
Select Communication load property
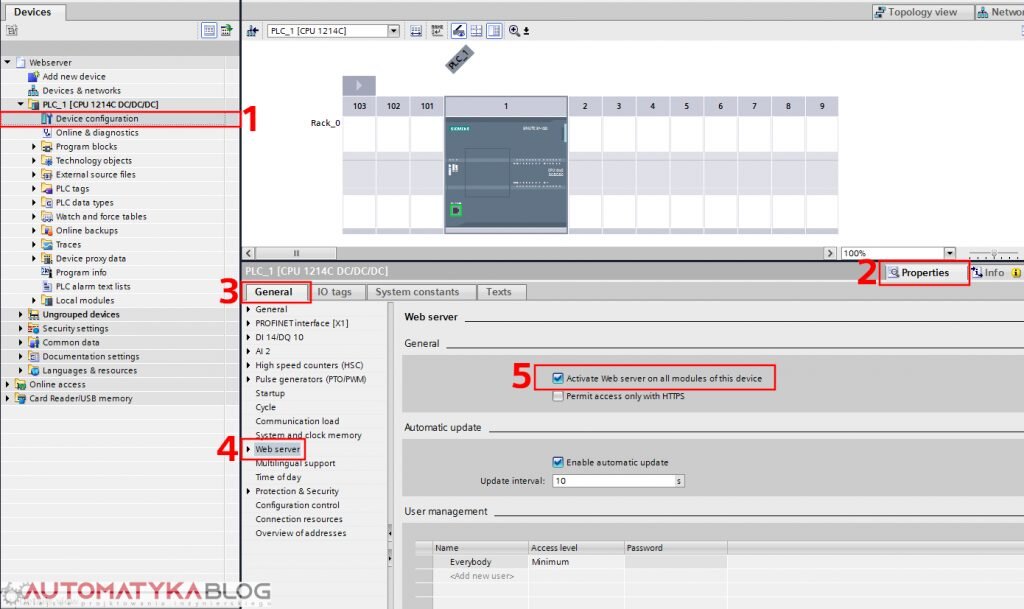pyautogui.click(x=297, y=421)
